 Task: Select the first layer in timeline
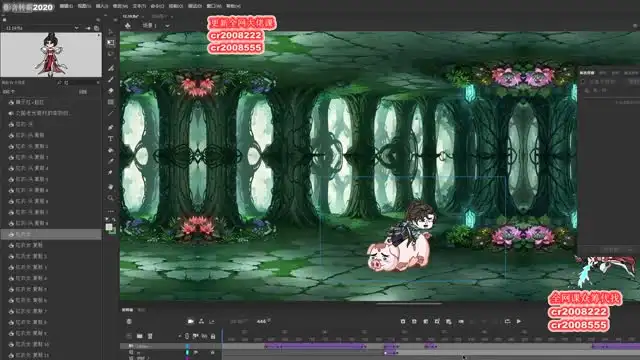pos(171,346)
